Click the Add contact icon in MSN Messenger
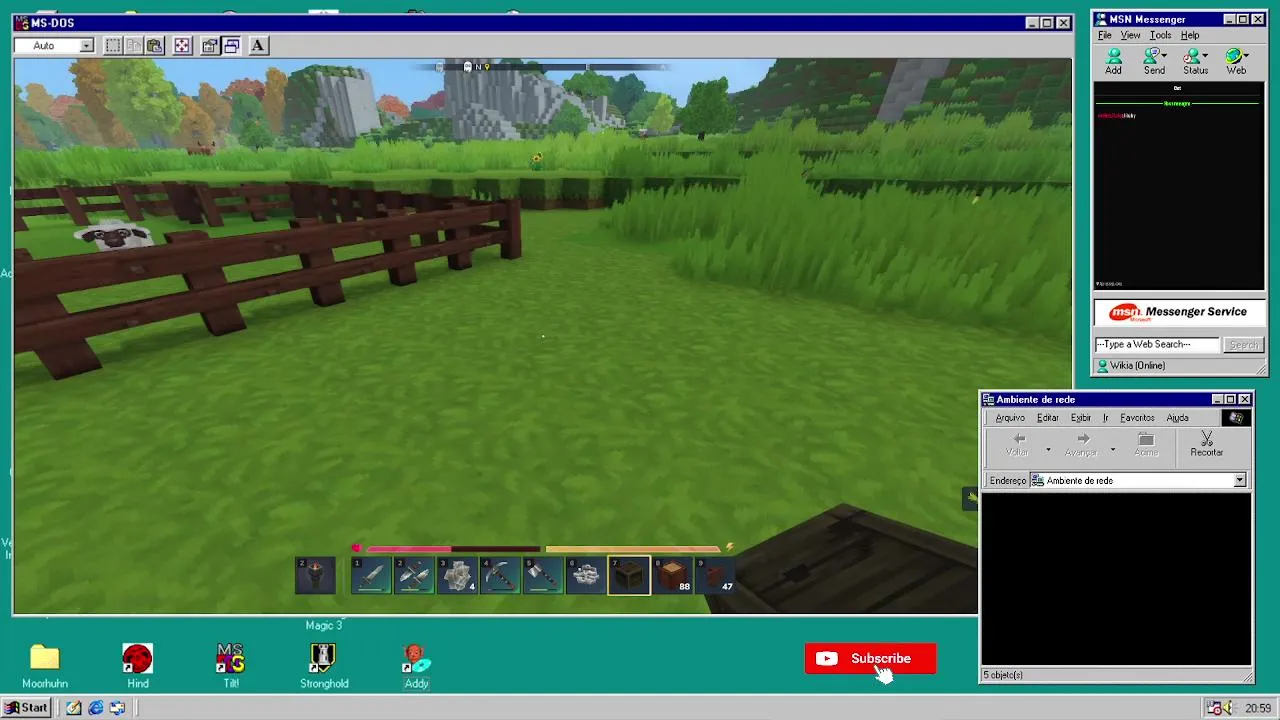Image resolution: width=1280 pixels, height=720 pixels. 1113,62
